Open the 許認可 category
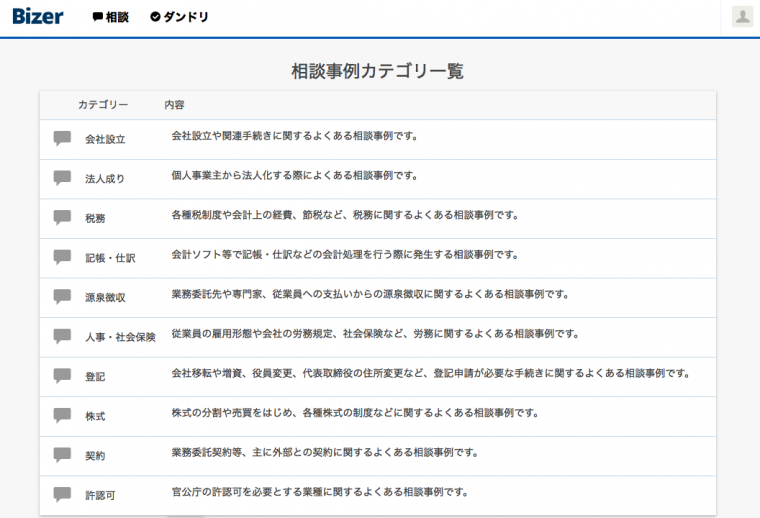This screenshot has height=518, width=760. pos(100,496)
